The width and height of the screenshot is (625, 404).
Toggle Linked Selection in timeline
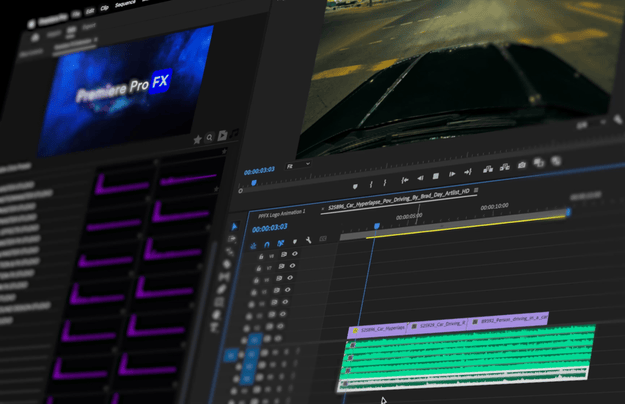coord(281,243)
